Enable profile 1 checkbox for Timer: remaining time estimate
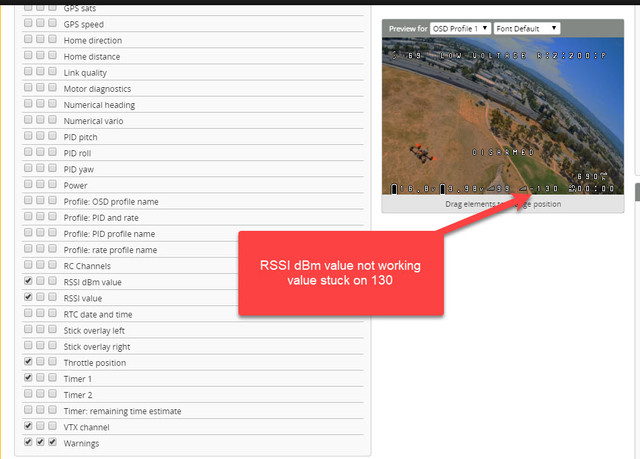The image size is (640, 459). (x=28, y=409)
